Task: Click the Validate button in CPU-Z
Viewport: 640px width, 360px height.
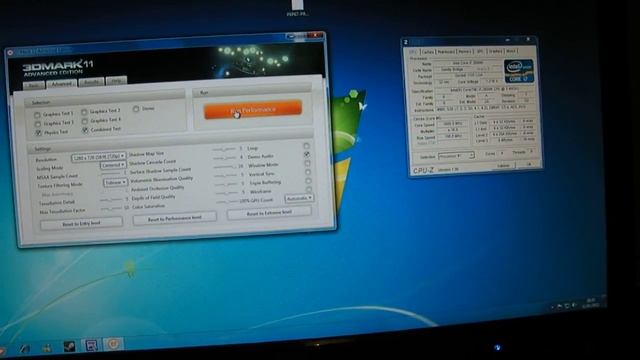Action: [x=503, y=166]
